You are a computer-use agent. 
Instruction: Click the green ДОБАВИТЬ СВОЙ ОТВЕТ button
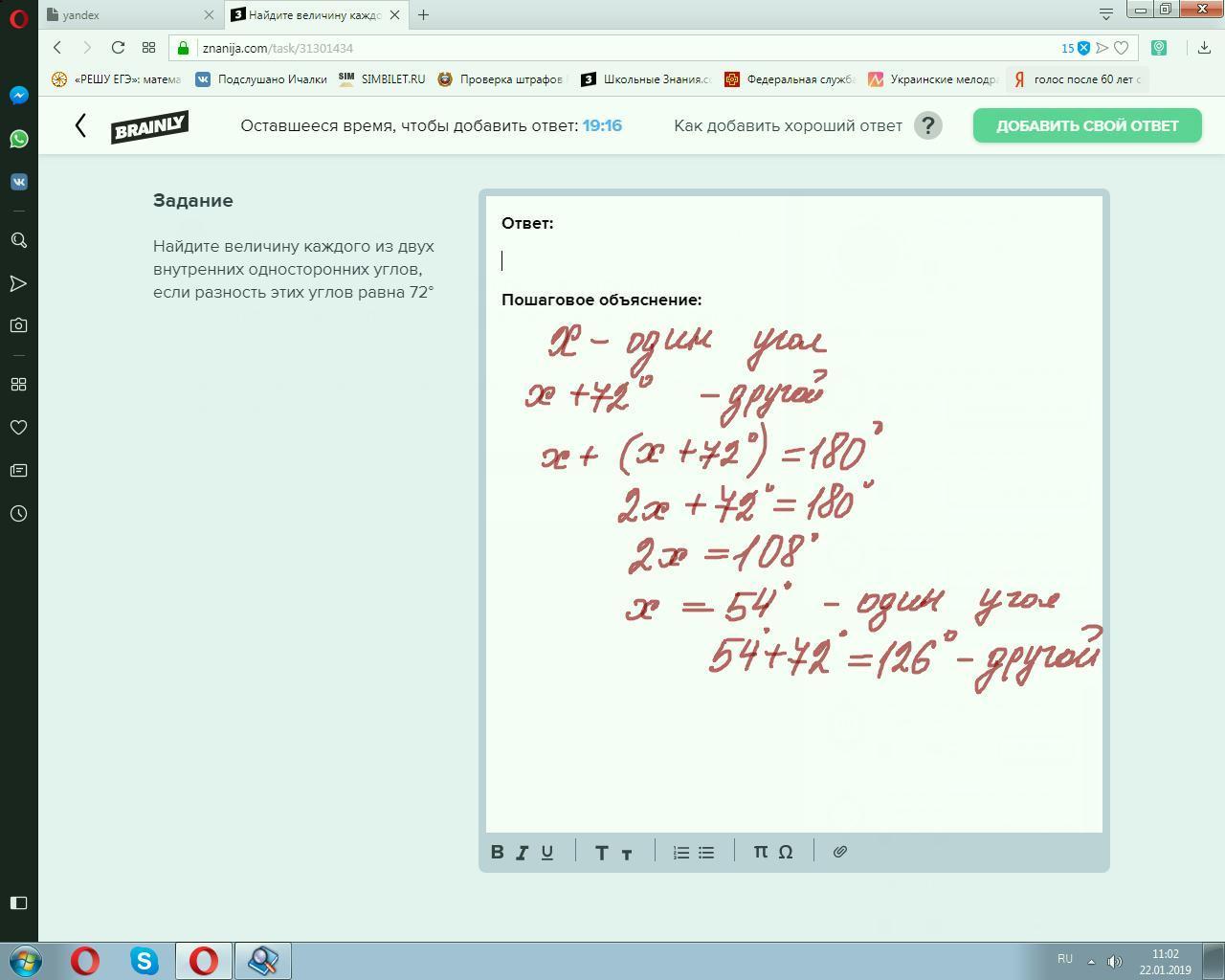pyautogui.click(x=1087, y=125)
